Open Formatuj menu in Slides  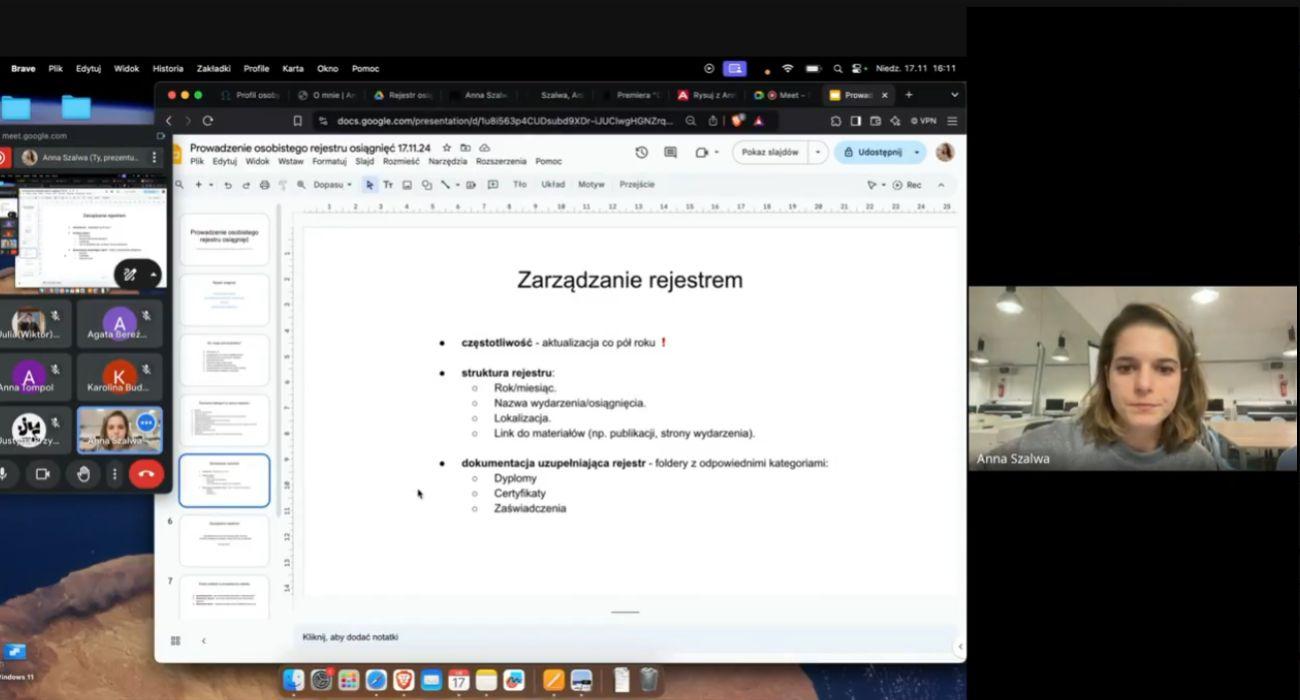[x=329, y=161]
